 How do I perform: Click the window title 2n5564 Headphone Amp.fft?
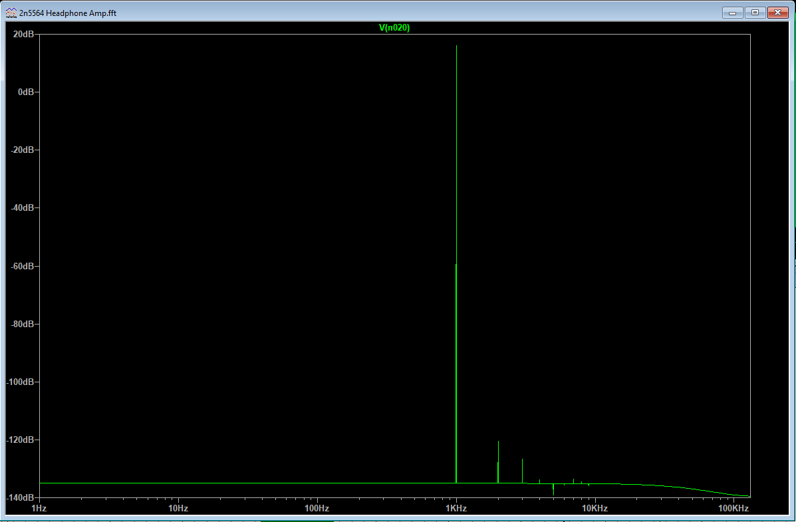(x=68, y=13)
